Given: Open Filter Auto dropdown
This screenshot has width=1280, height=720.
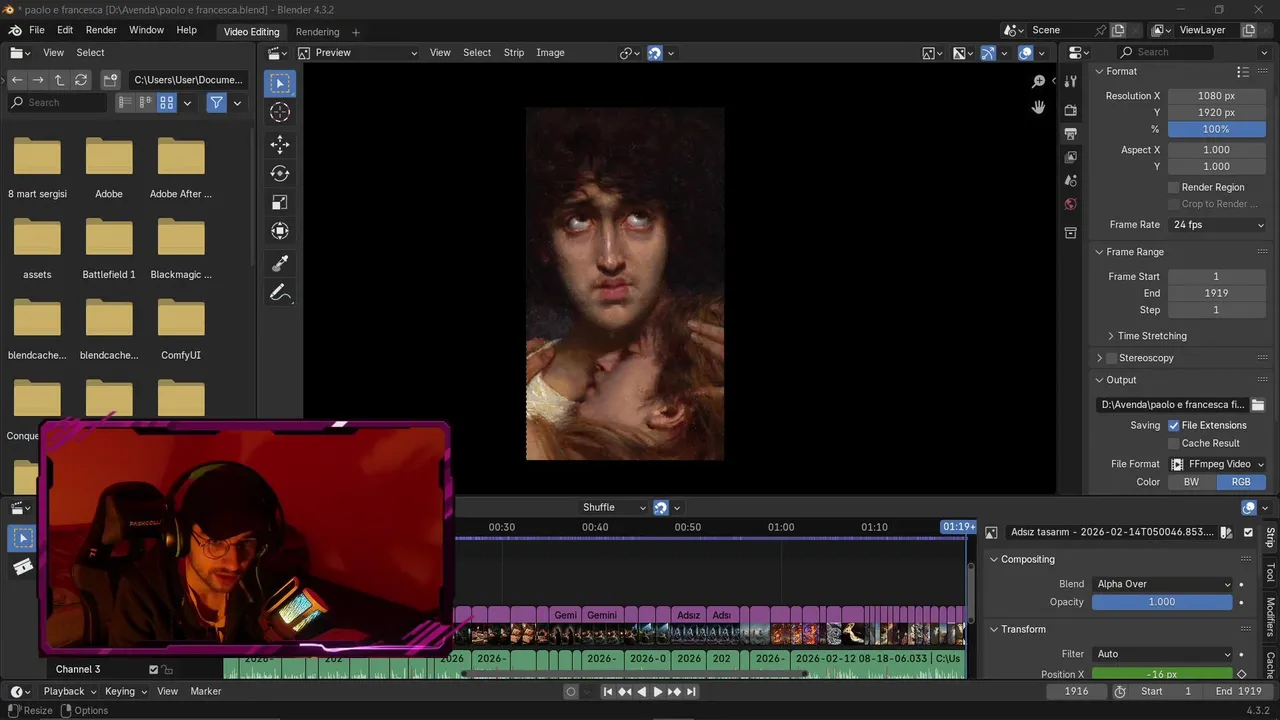Looking at the screenshot, I should tap(1163, 654).
